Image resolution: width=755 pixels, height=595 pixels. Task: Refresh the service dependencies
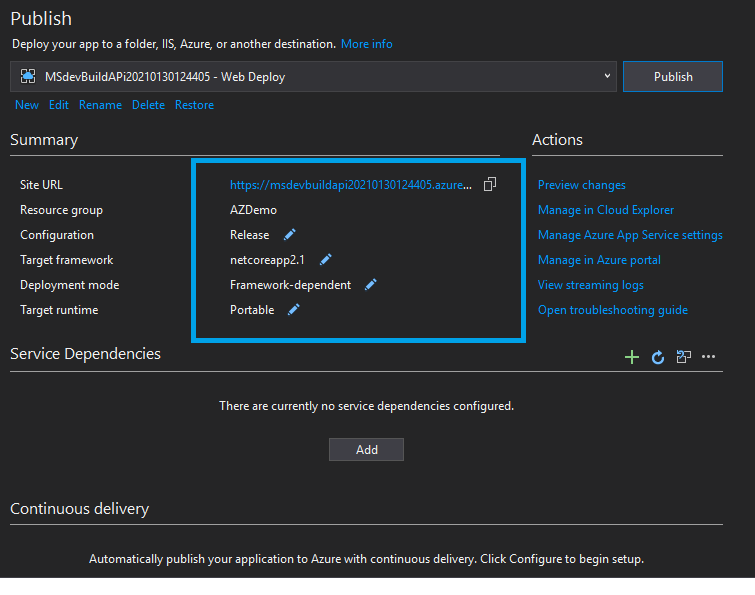click(658, 357)
